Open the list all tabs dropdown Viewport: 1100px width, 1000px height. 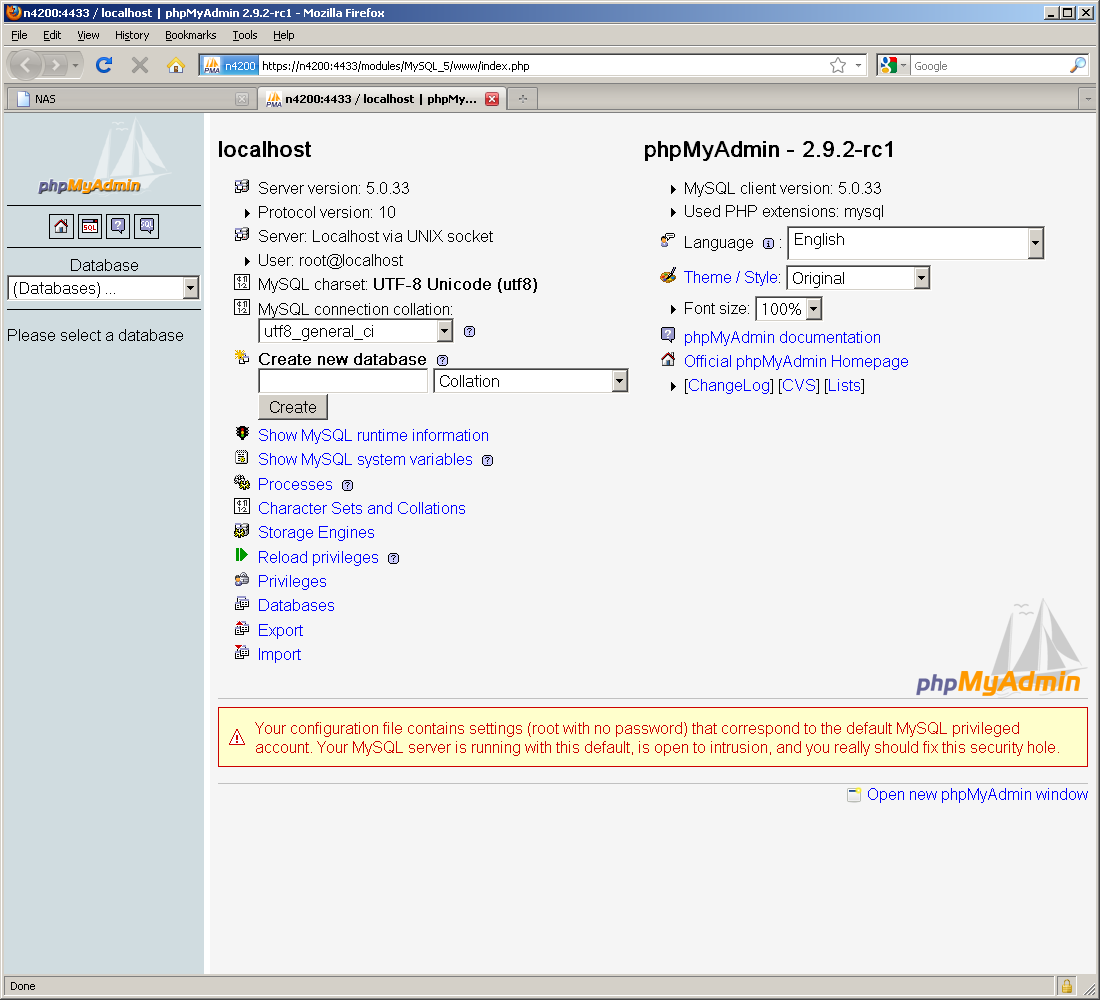point(1088,99)
